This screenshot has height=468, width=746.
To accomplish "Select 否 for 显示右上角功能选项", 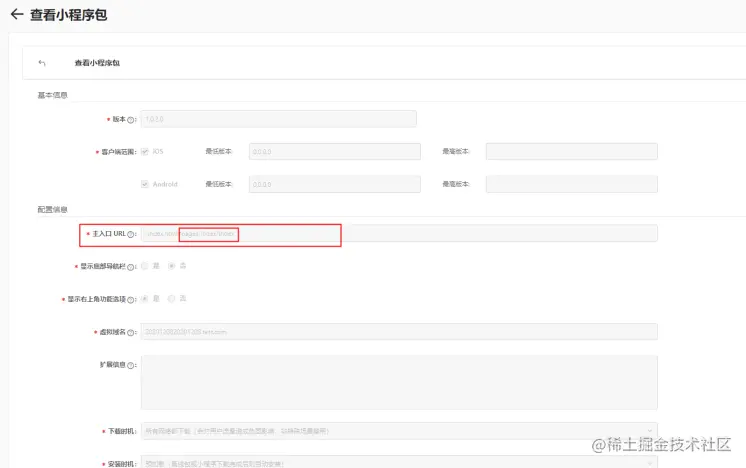I will (x=171, y=299).
